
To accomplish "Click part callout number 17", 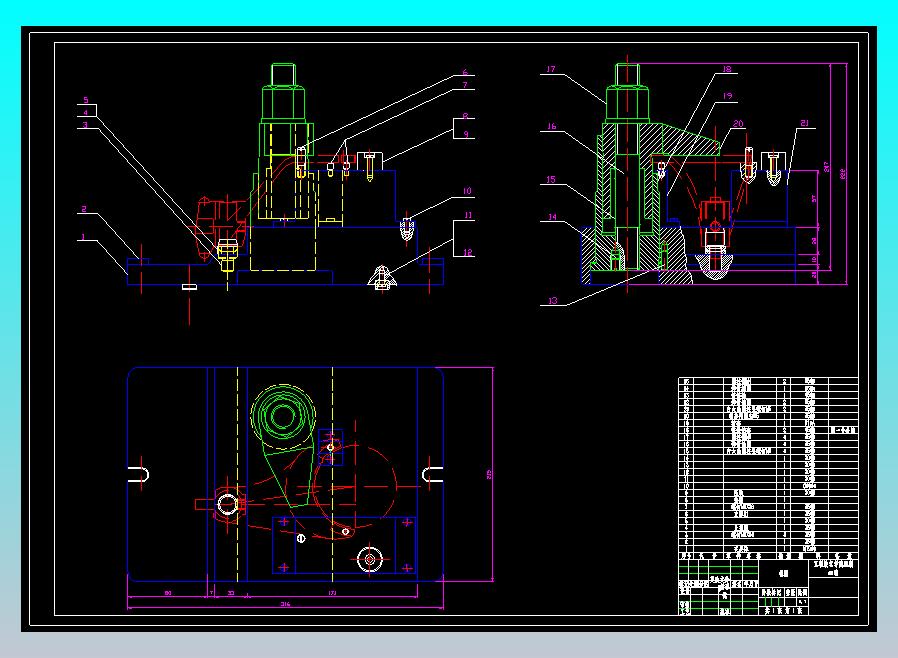I will [551, 69].
